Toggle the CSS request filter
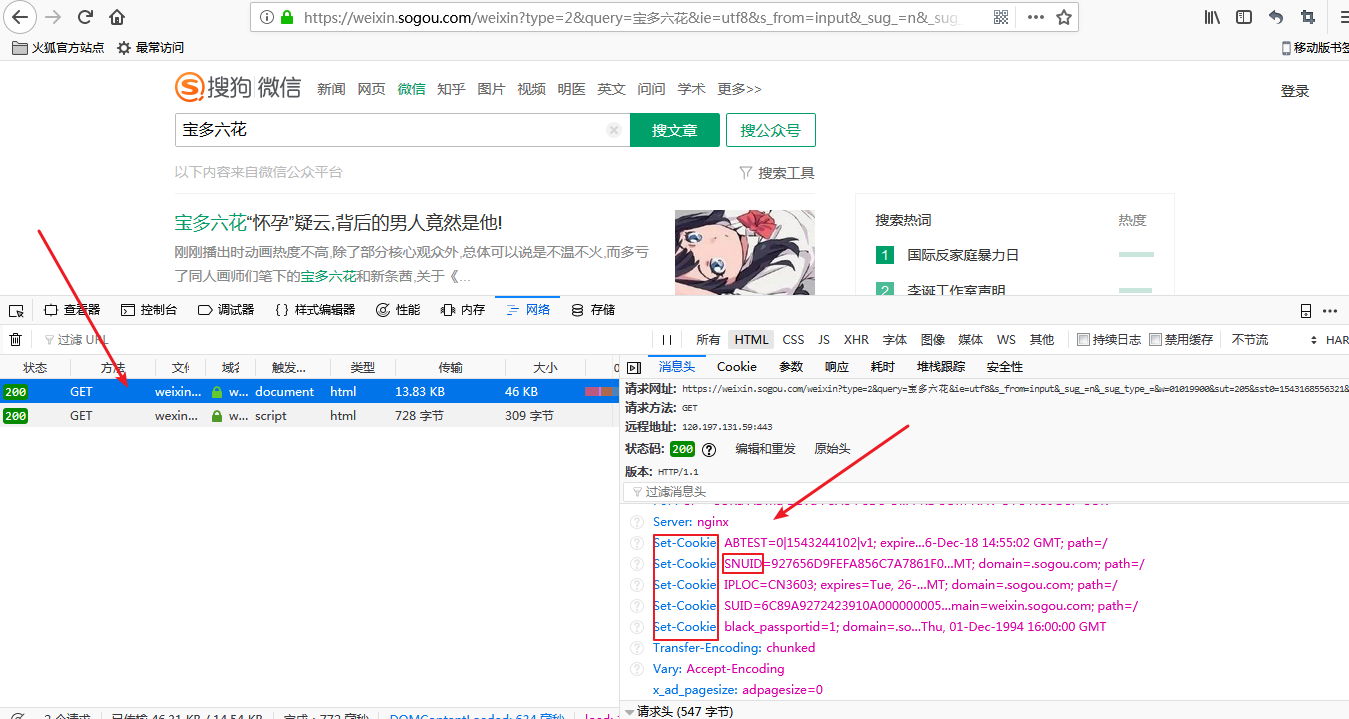Image resolution: width=1349 pixels, height=719 pixels. tap(793, 340)
